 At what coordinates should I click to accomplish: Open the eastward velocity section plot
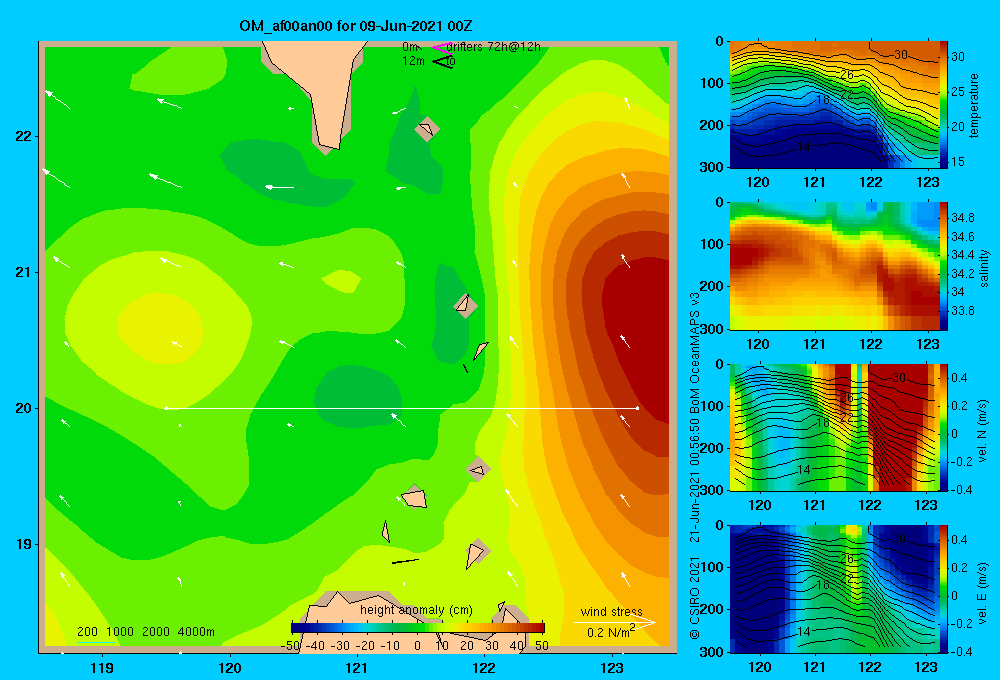(x=835, y=589)
